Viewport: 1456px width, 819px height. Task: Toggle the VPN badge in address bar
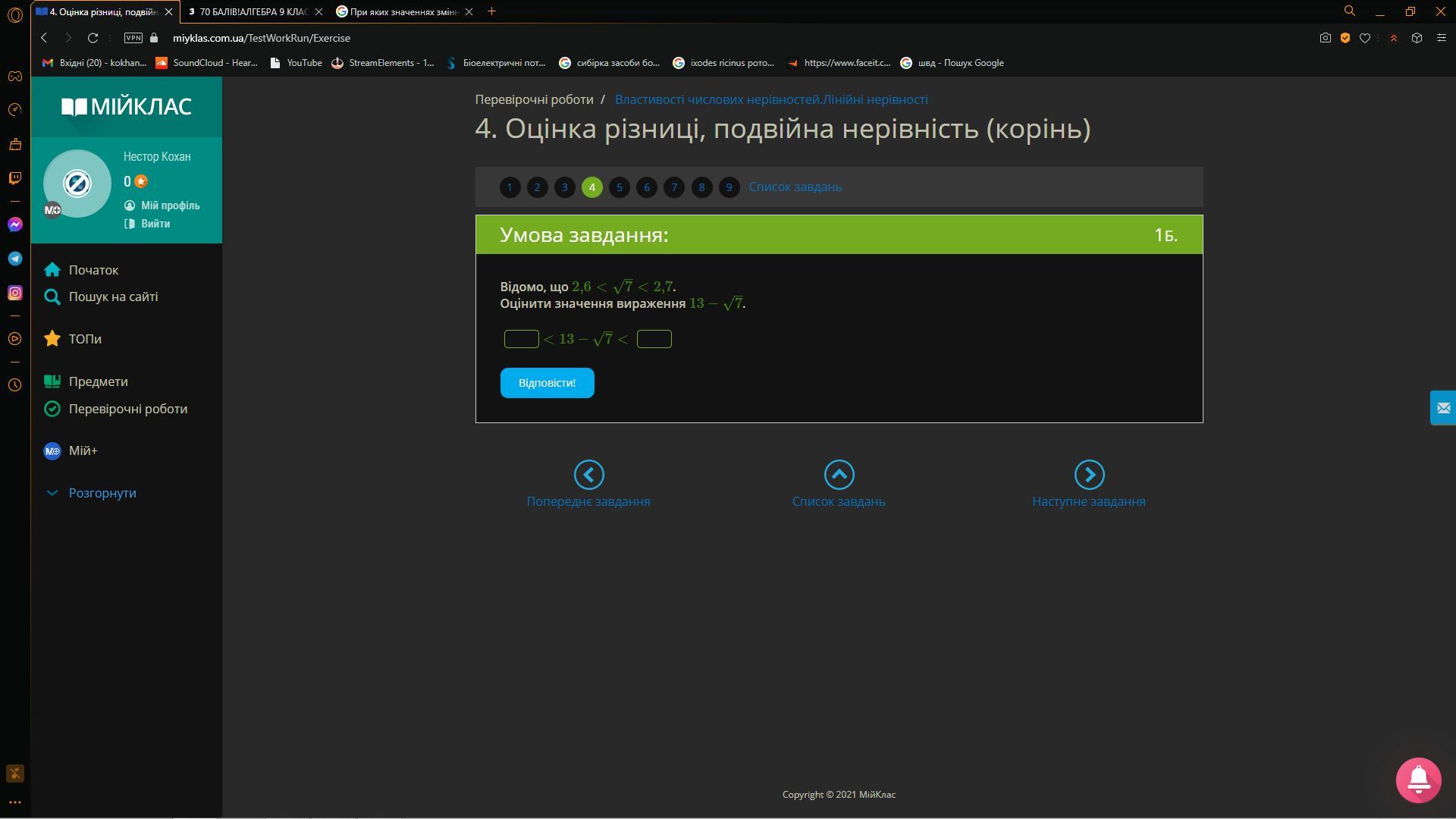[133, 38]
